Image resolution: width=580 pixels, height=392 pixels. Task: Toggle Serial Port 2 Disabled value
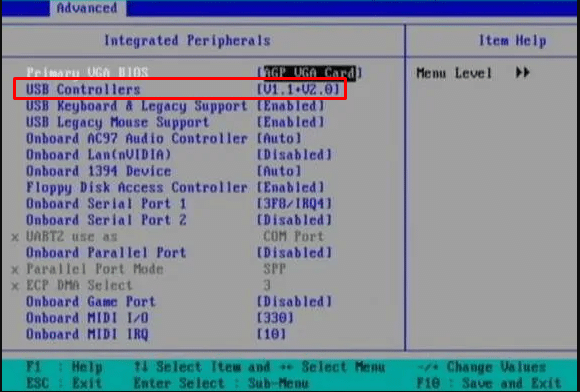click(294, 220)
